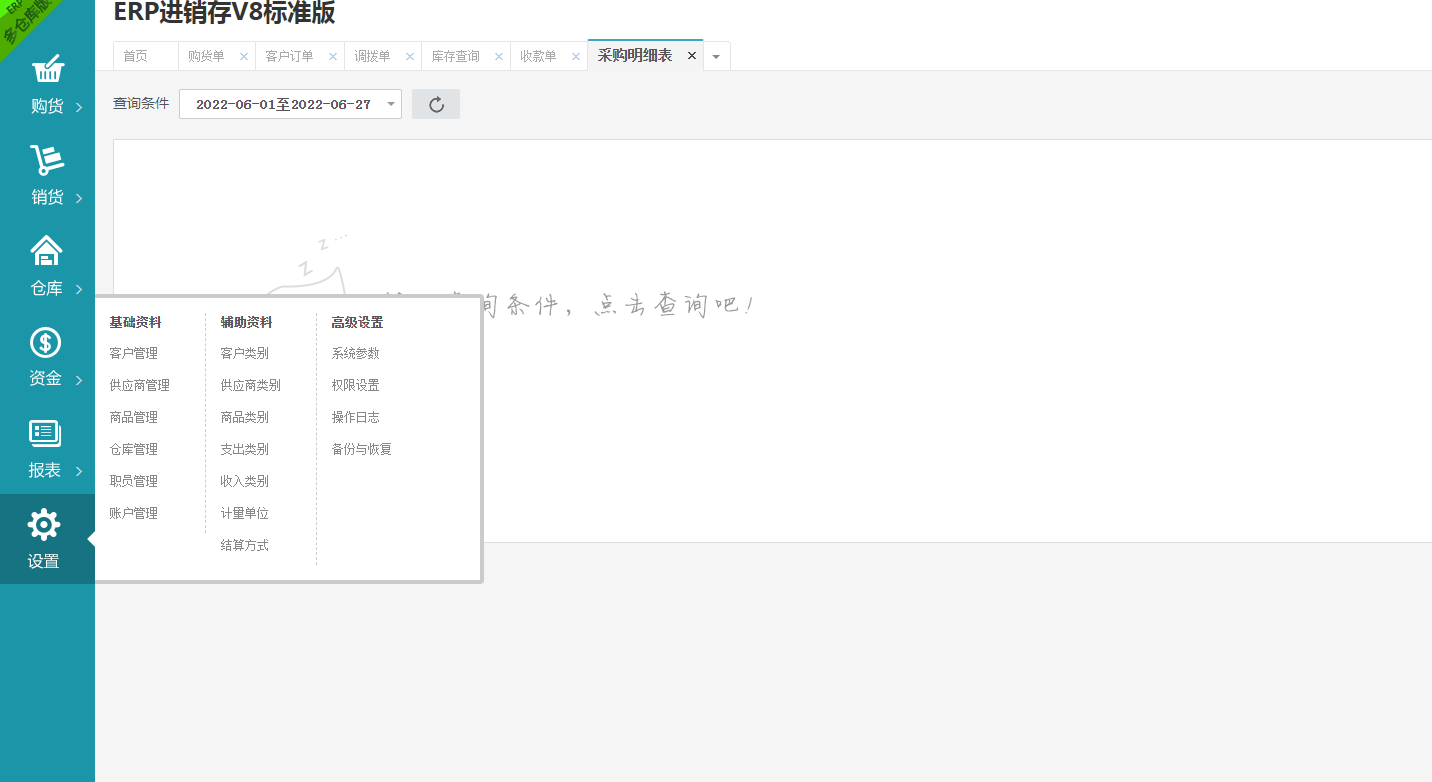Open 职员管理 in settings menu
Viewport: 1432px width, 782px height.
pos(134,481)
